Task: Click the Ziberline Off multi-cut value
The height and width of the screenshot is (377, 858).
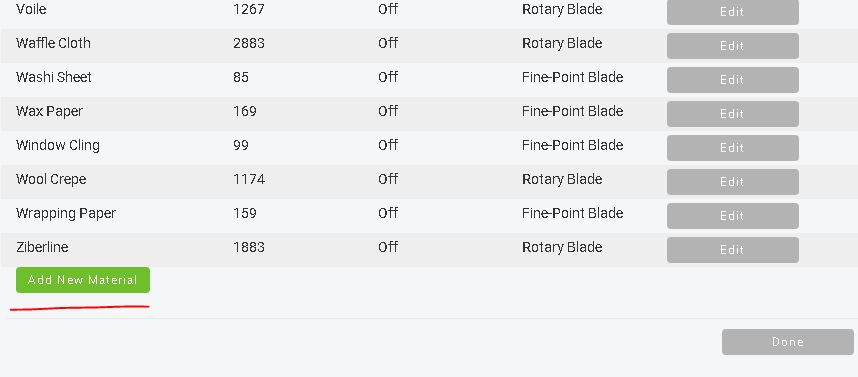Action: pyautogui.click(x=387, y=247)
